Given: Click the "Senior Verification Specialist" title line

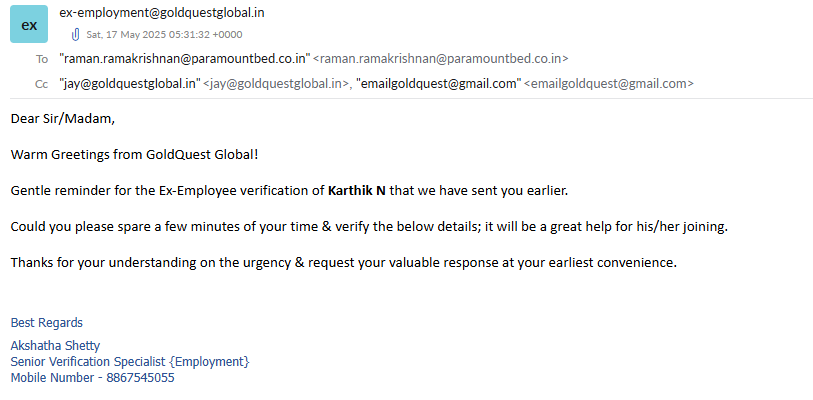Looking at the screenshot, I should (130, 361).
